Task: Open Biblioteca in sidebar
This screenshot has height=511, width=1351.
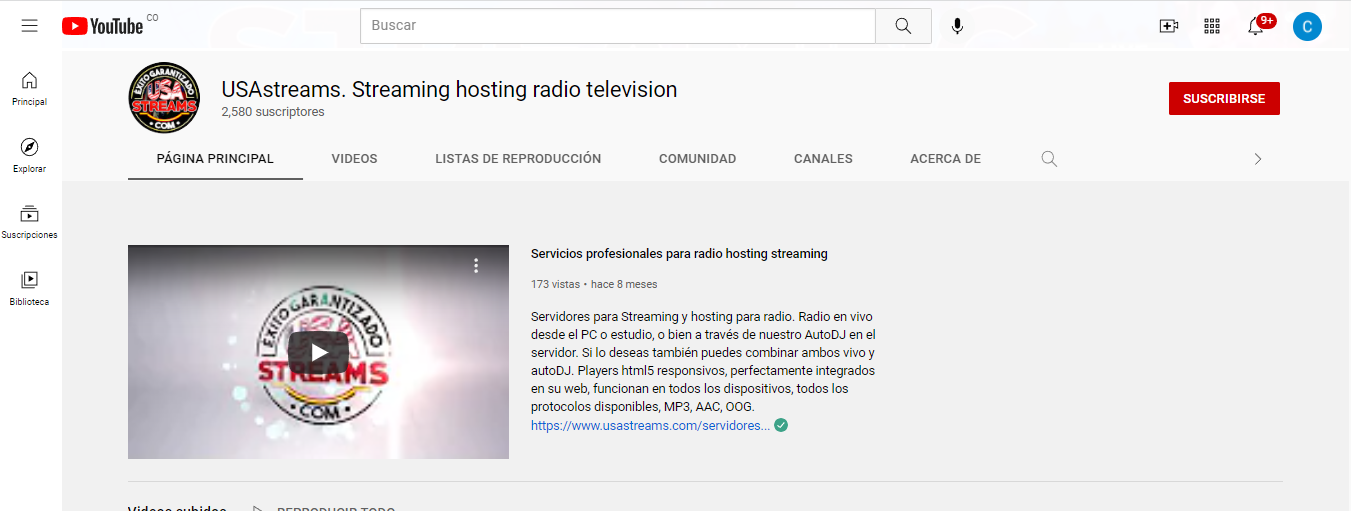Action: click(30, 288)
